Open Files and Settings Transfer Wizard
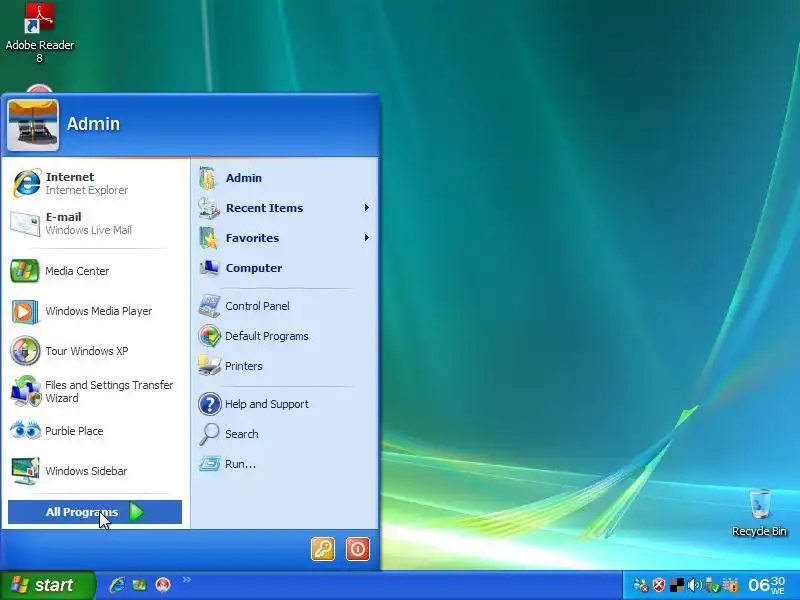This screenshot has width=800, height=600. pyautogui.click(x=95, y=391)
